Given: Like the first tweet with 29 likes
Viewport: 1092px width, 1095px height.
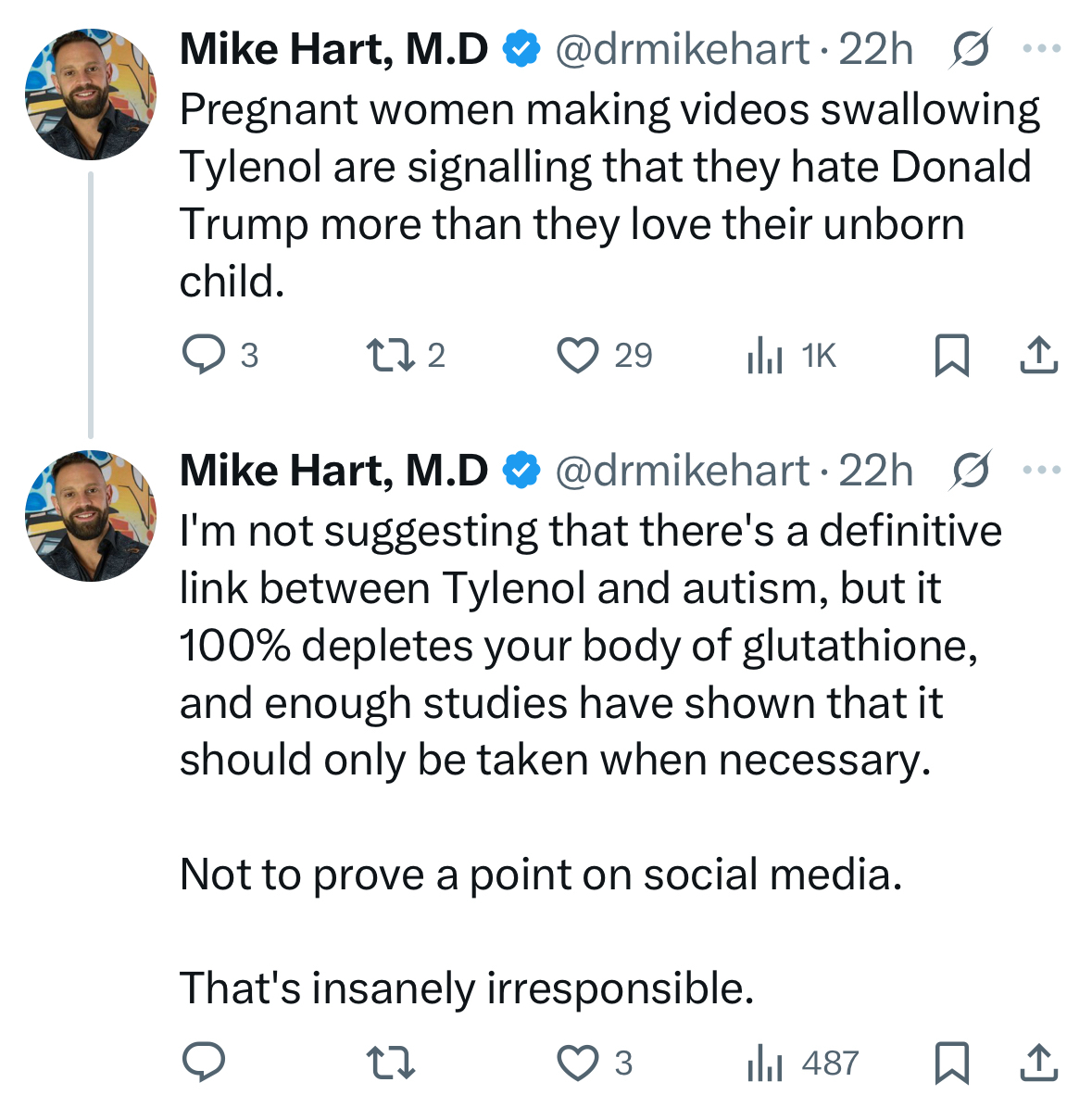Looking at the screenshot, I should coord(578,355).
